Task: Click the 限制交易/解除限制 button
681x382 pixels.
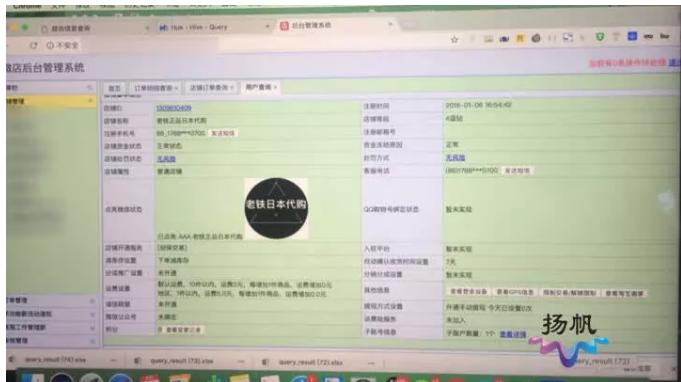Action: pos(569,293)
